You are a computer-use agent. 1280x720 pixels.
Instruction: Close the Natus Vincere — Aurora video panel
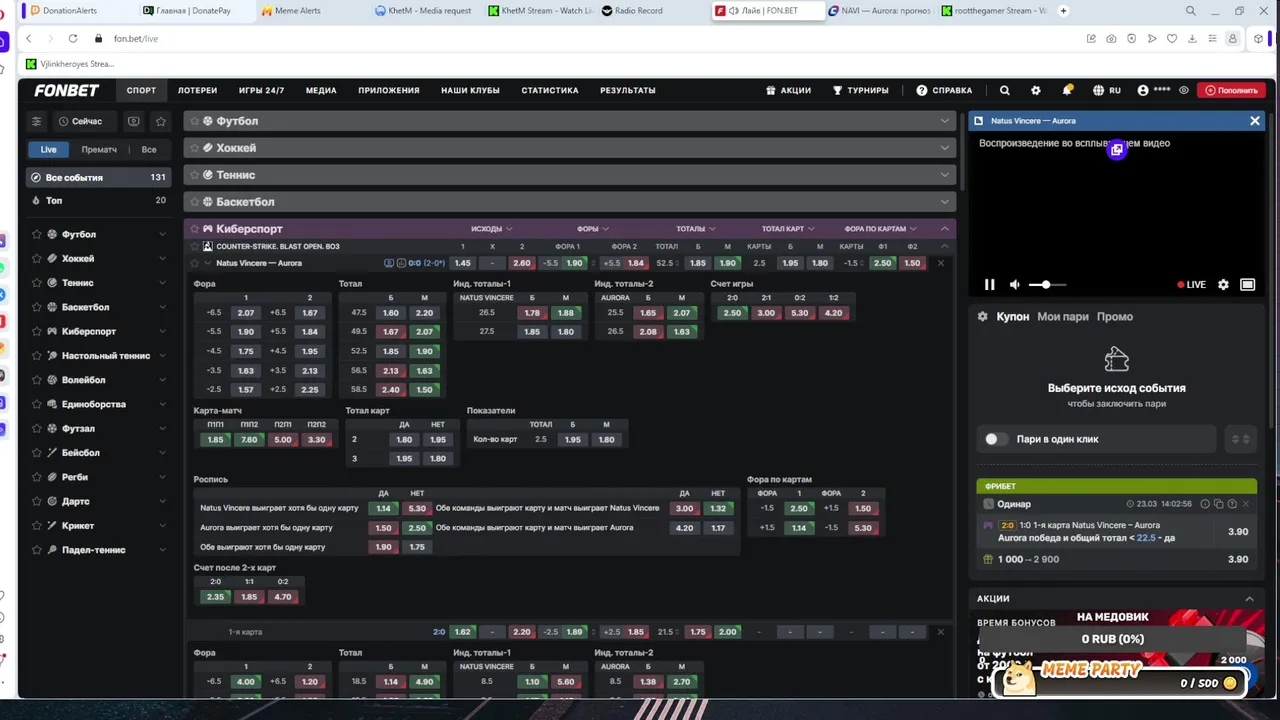1255,121
